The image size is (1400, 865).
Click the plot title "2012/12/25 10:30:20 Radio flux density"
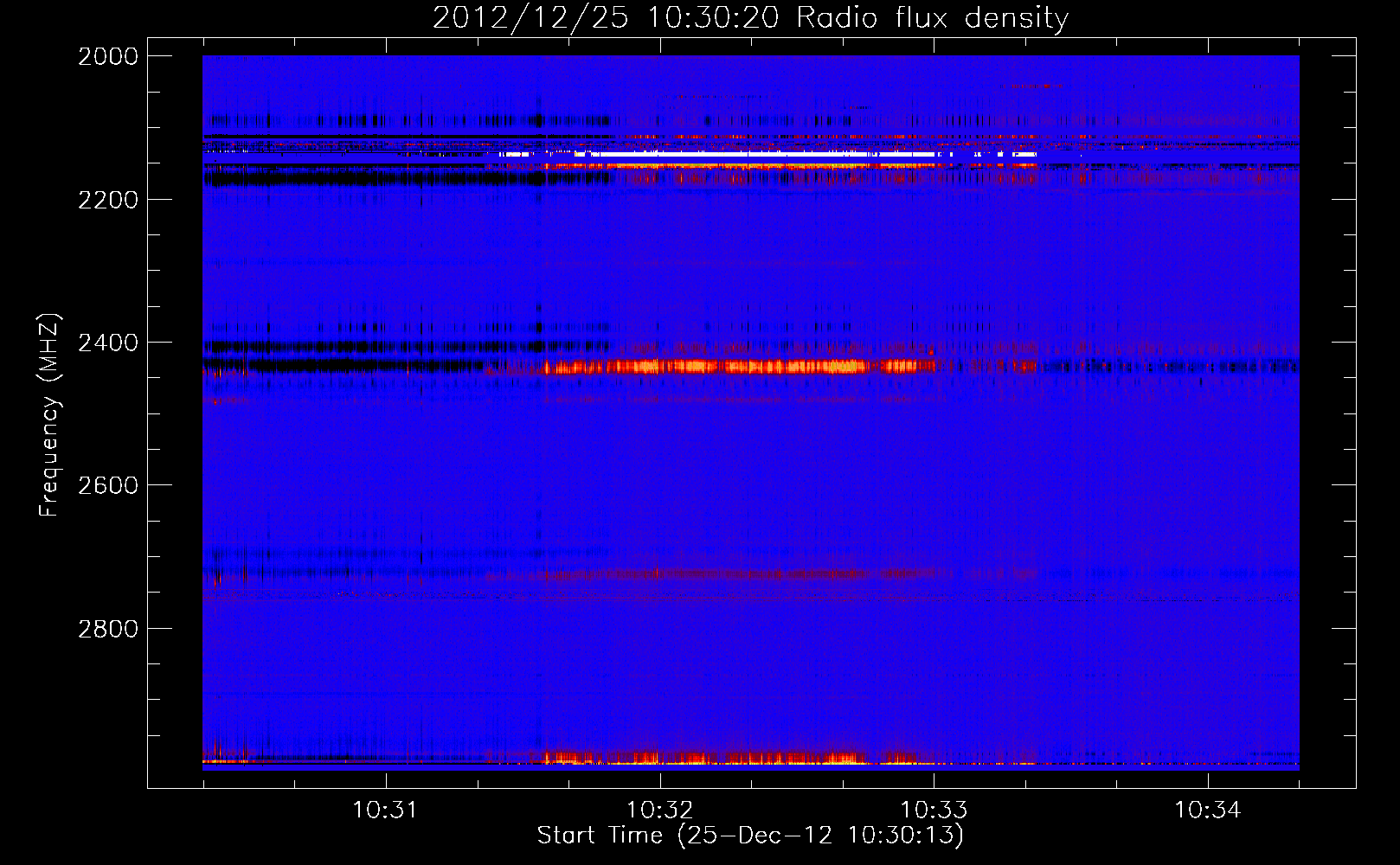(750, 17)
